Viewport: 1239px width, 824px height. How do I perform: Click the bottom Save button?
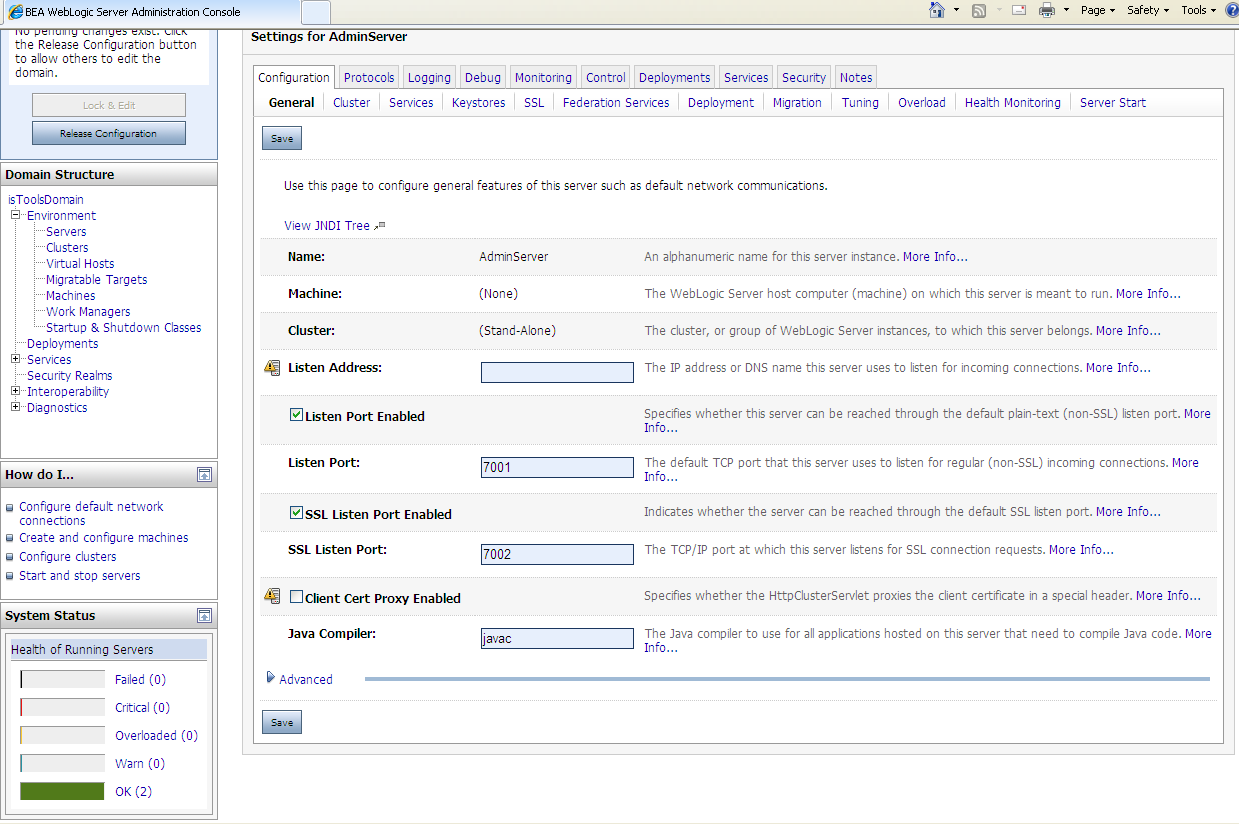282,722
